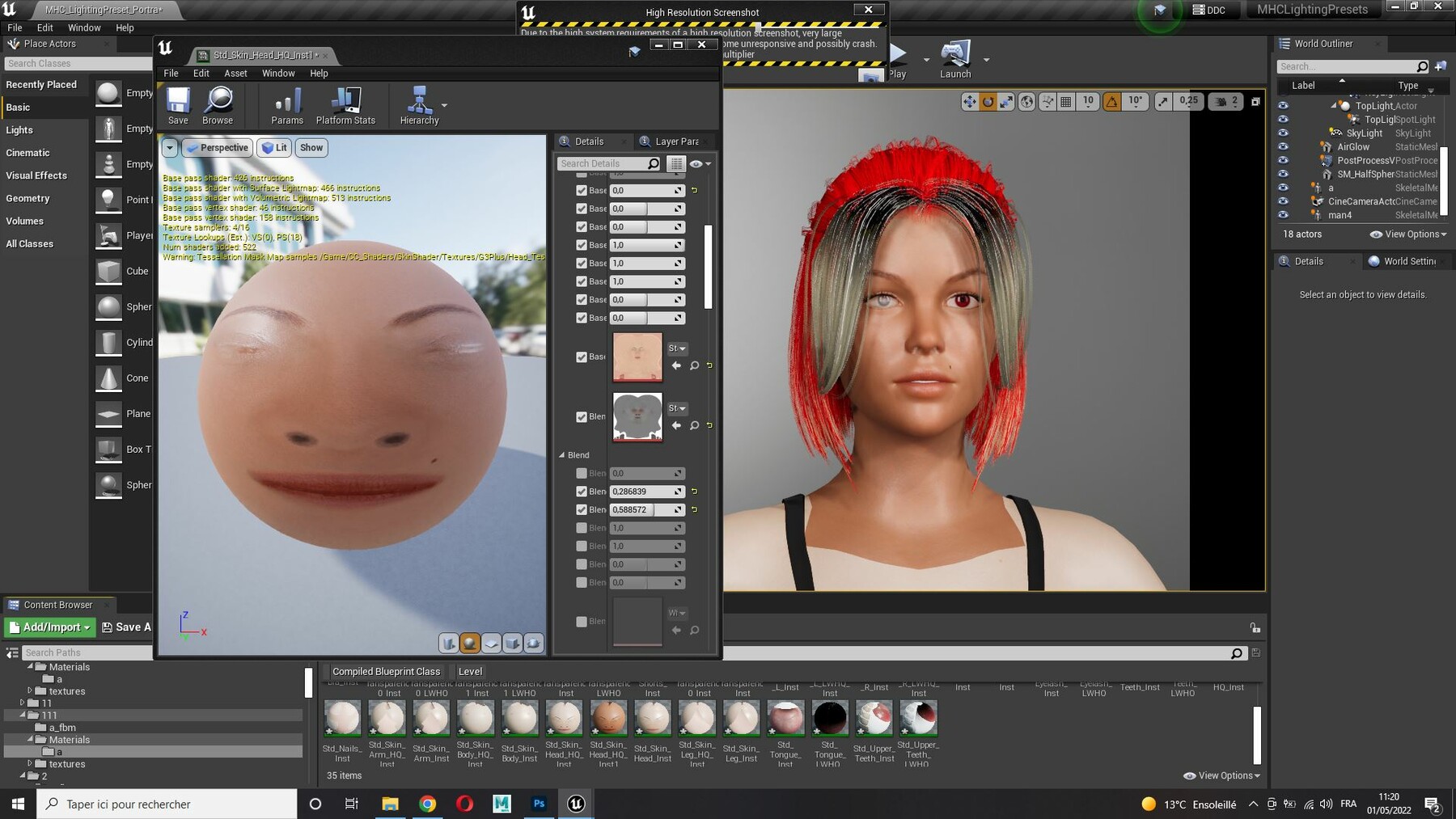Open Unreal Engine from the Windows taskbar
The image size is (1456, 819).
[576, 804]
